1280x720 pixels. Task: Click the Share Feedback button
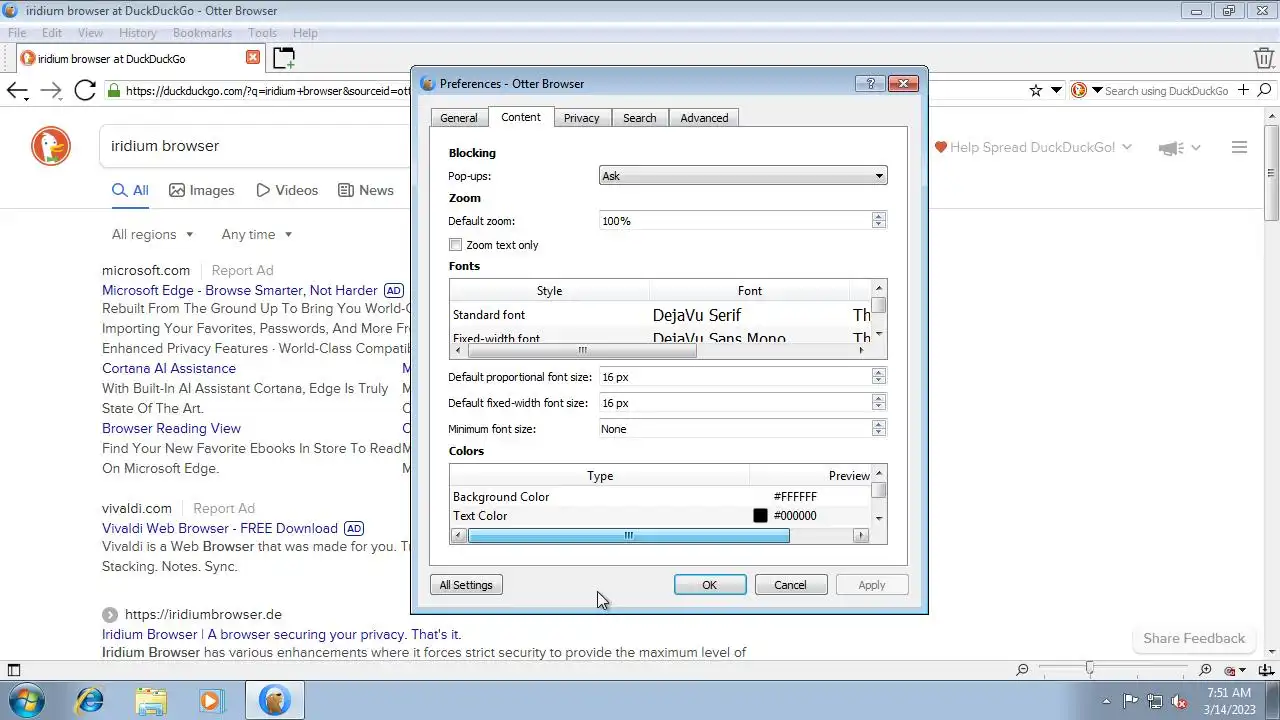click(1194, 638)
